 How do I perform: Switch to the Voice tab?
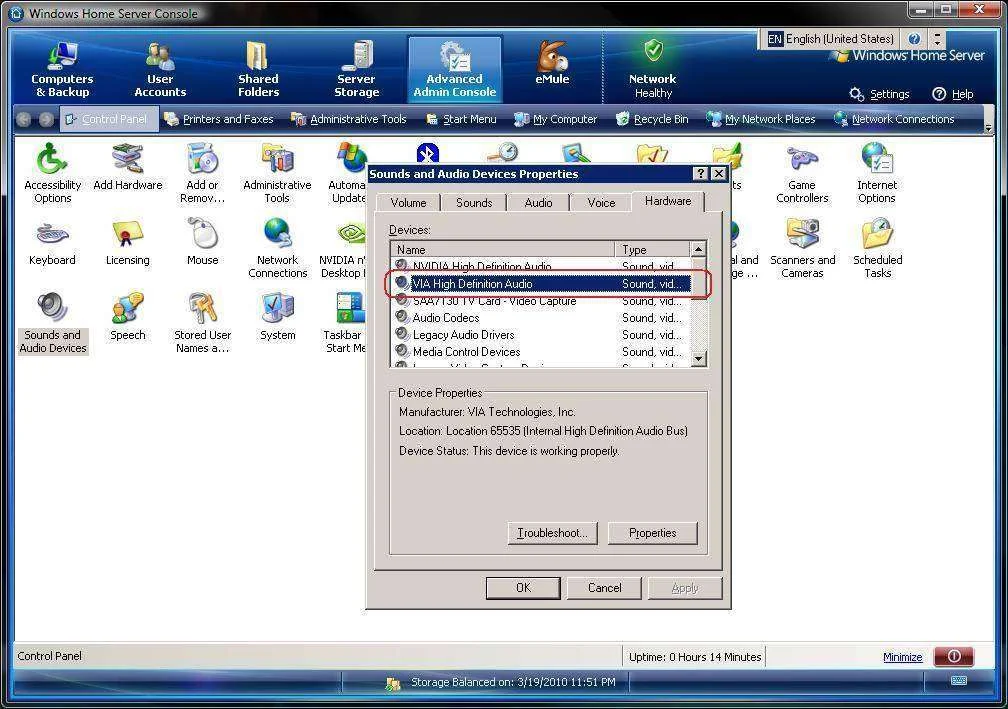(x=601, y=202)
